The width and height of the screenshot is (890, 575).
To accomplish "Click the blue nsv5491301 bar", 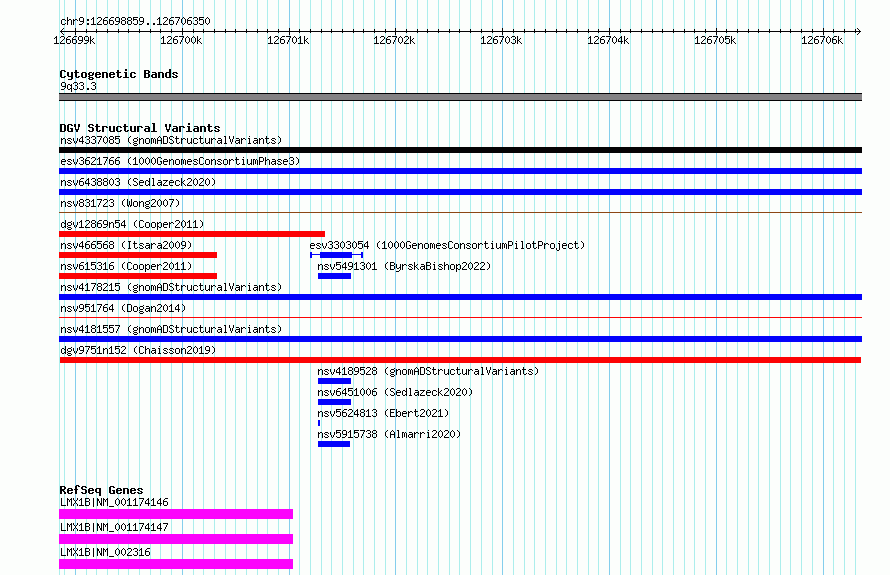I will [x=334, y=276].
